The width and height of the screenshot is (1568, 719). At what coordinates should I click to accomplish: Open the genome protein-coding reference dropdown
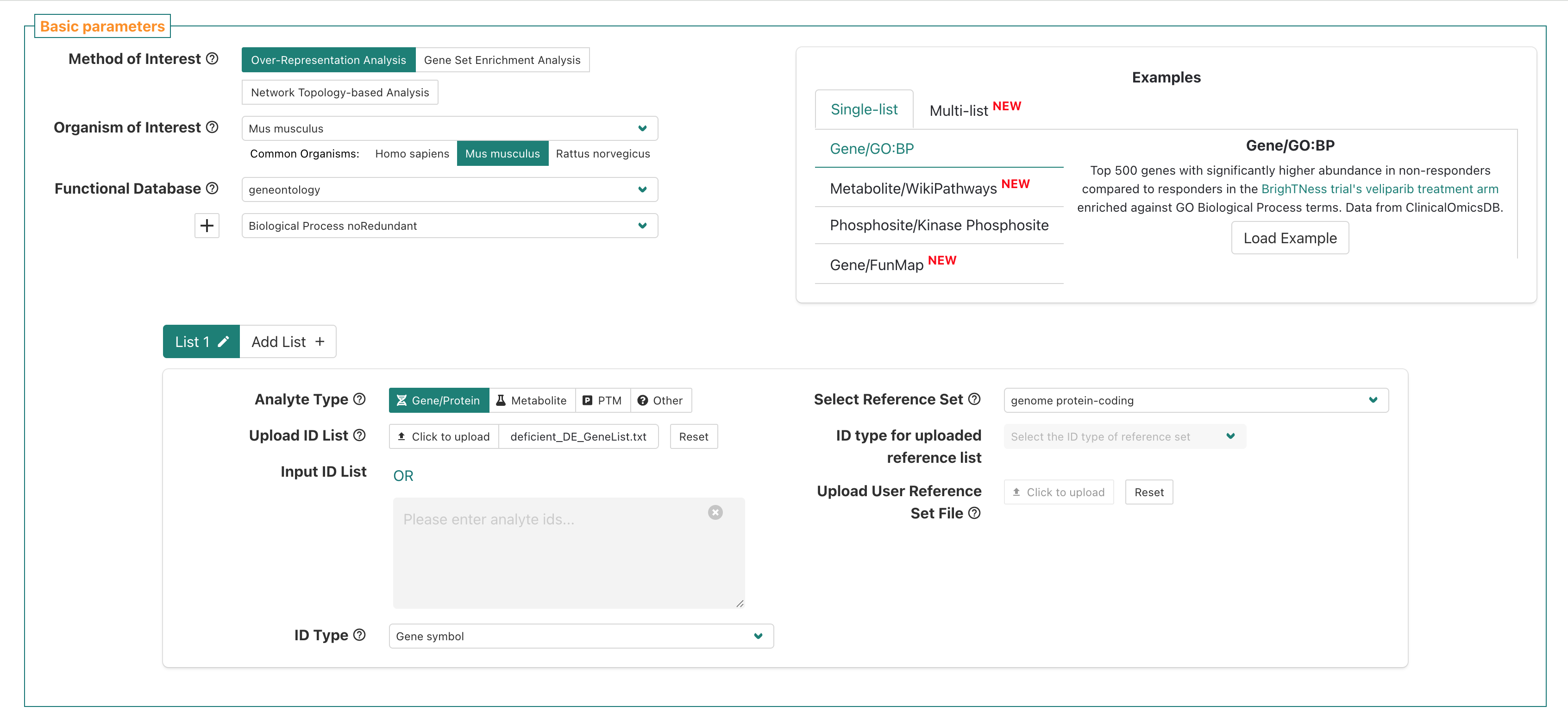pyautogui.click(x=1196, y=400)
